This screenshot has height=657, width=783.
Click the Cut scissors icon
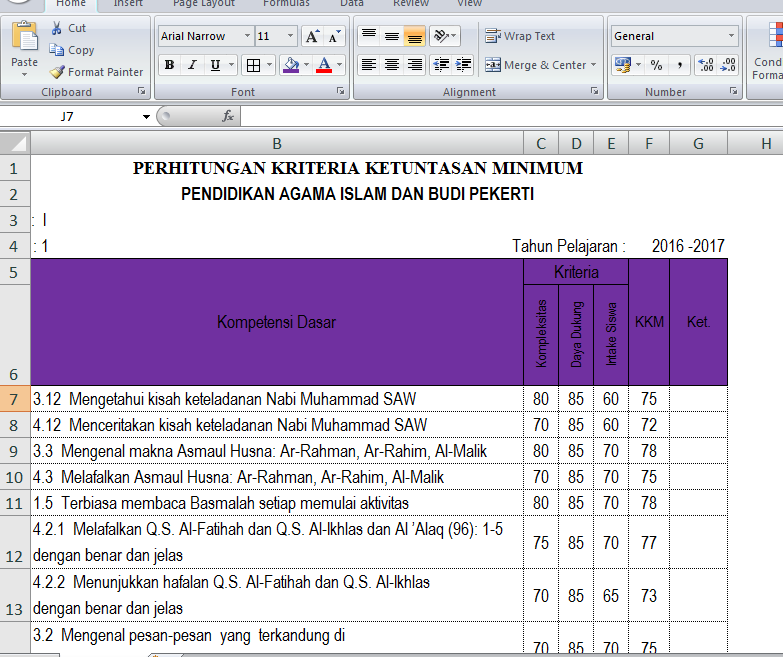pyautogui.click(x=56, y=28)
